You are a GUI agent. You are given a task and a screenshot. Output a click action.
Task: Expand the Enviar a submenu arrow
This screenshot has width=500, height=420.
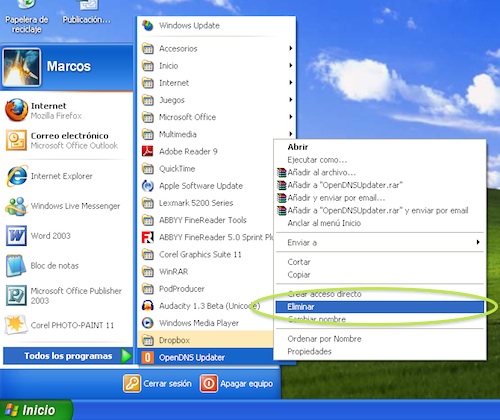pyautogui.click(x=478, y=242)
